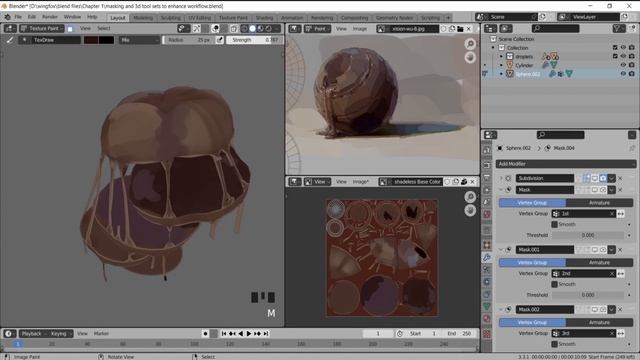Open Paint mode dropdown in upper image editor
The image size is (640, 360).
(318, 29)
